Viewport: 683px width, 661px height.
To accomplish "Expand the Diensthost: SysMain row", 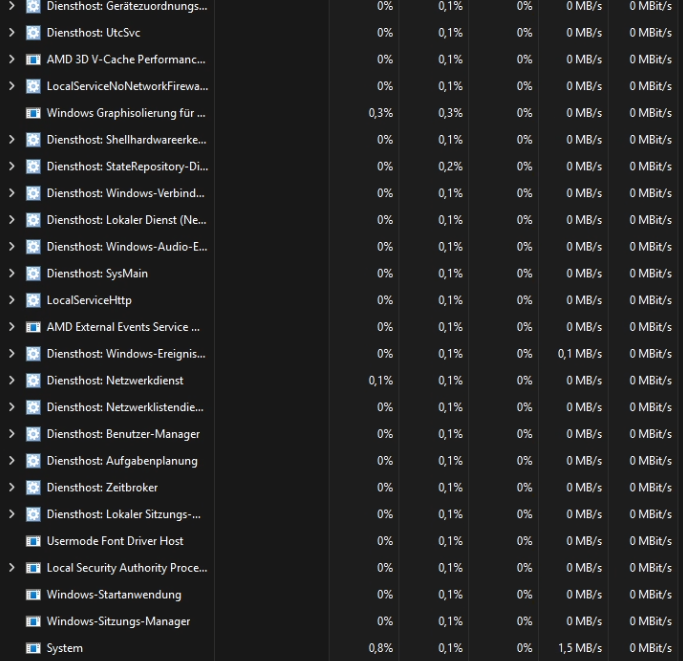I will (x=12, y=273).
